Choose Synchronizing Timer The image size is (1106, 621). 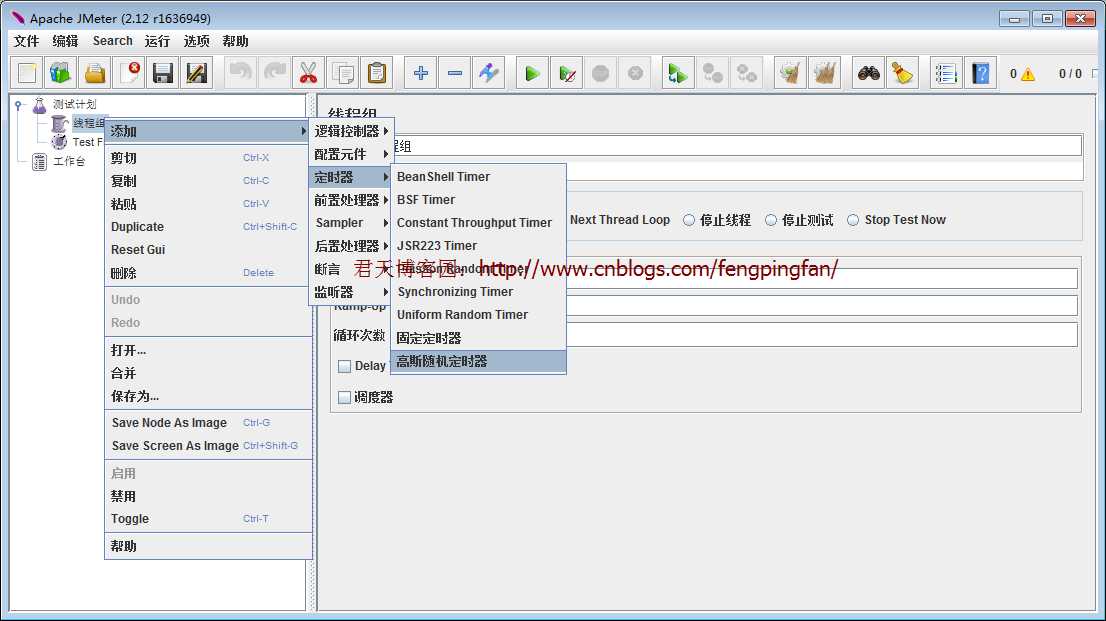click(x=478, y=292)
